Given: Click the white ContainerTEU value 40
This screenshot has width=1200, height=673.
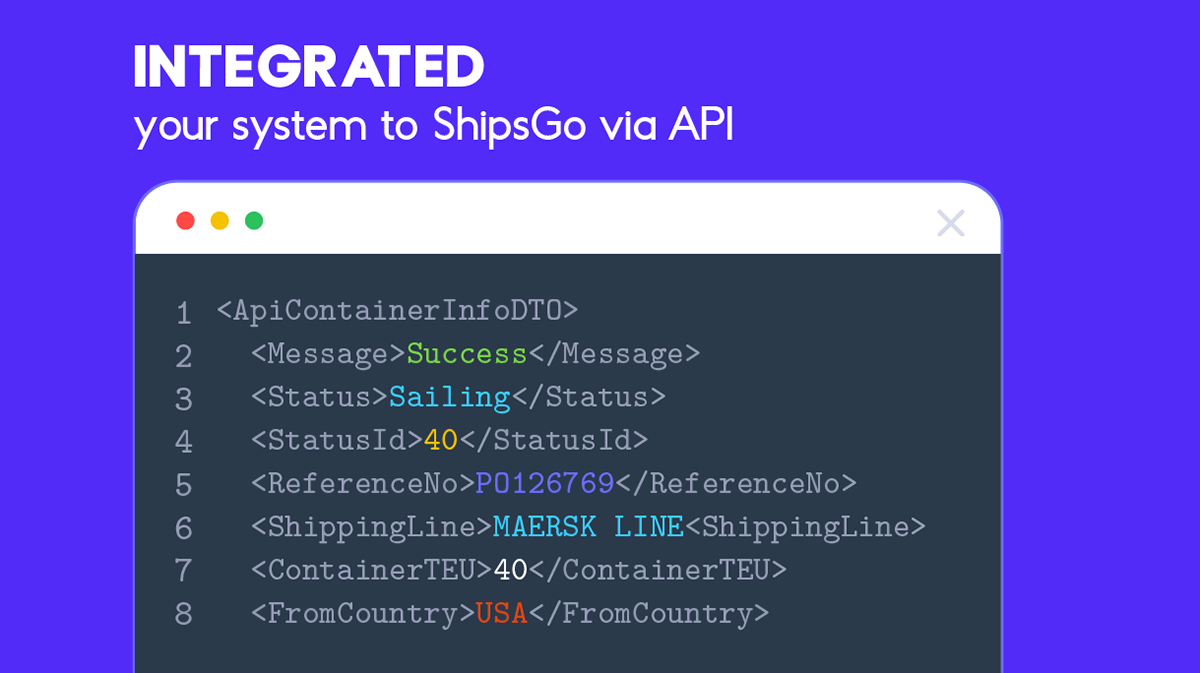Looking at the screenshot, I should coord(510,569).
